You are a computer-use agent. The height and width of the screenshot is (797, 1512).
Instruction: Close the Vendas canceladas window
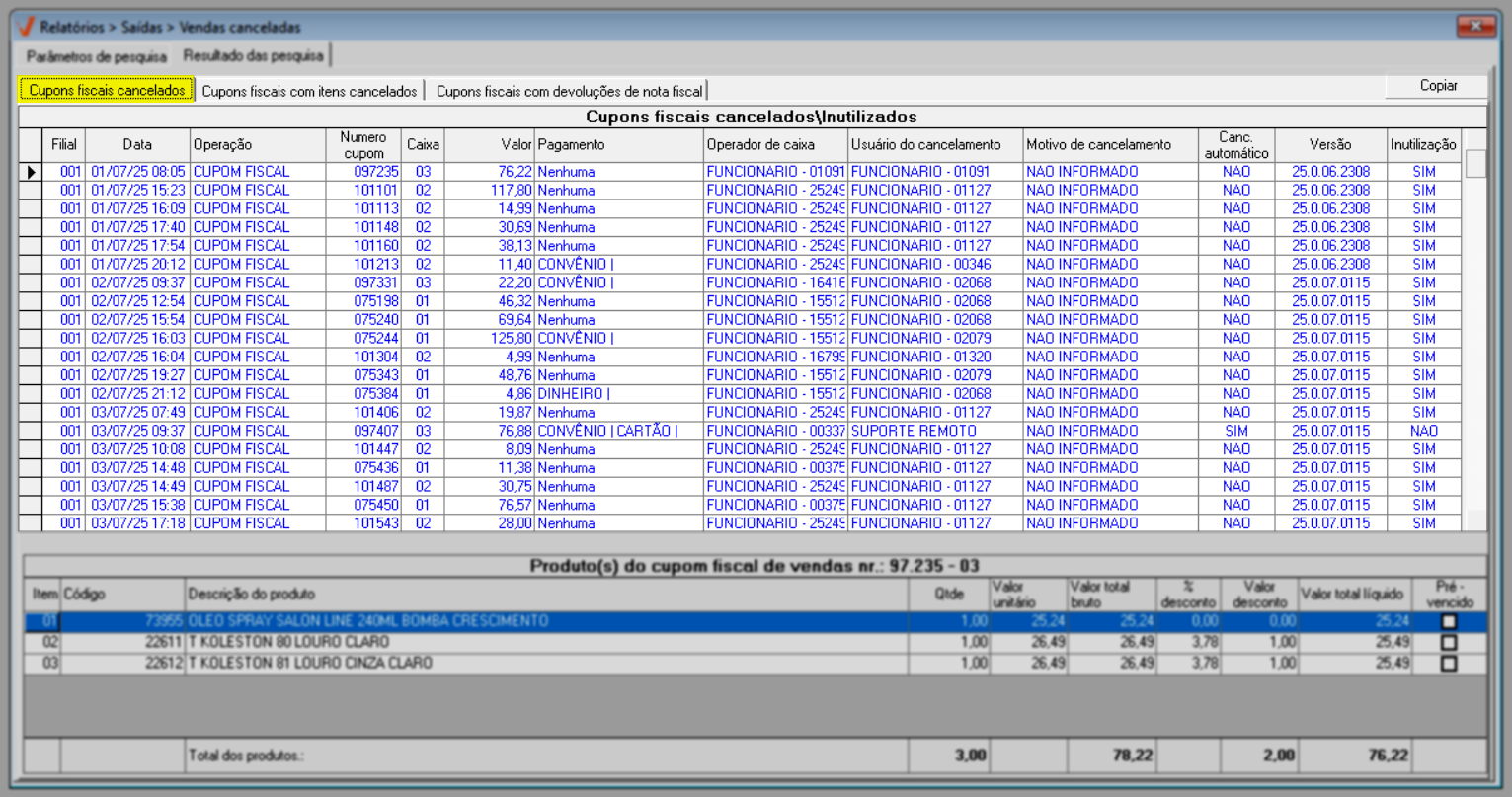pyautogui.click(x=1475, y=27)
